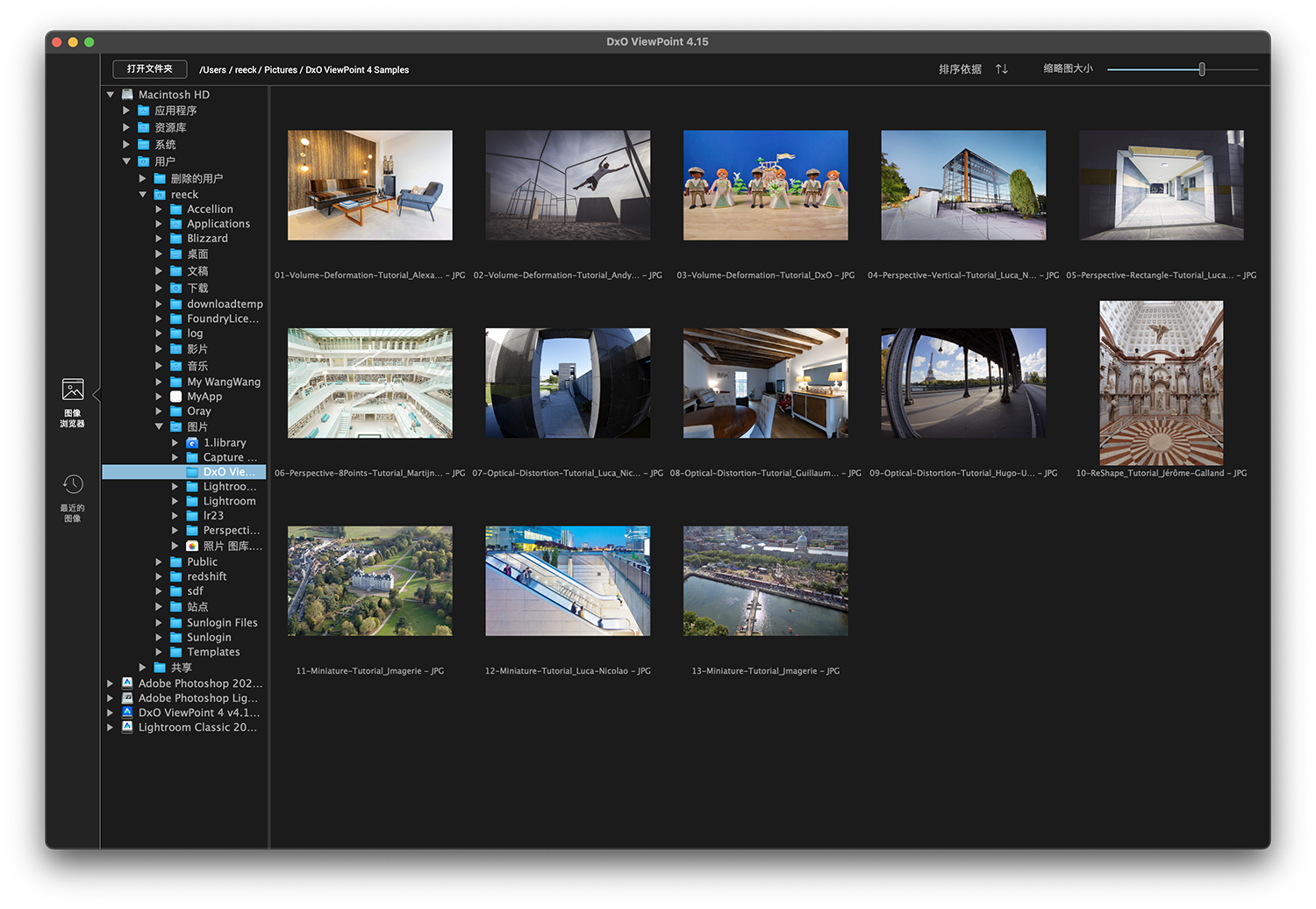1316x909 pixels.
Task: Collapse the 图片 folder tree node
Action: click(x=159, y=426)
